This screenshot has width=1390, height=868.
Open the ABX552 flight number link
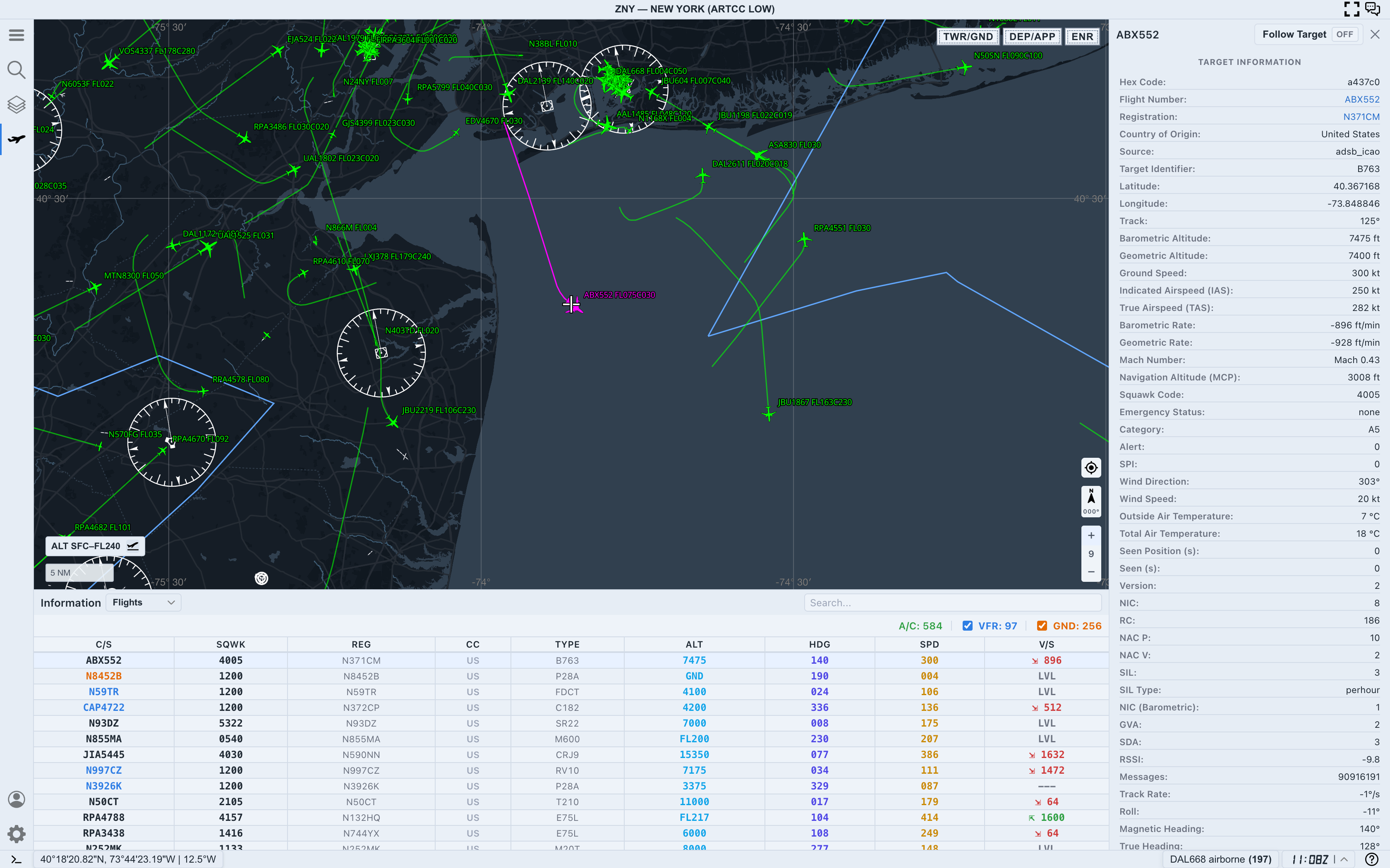coord(1362,99)
